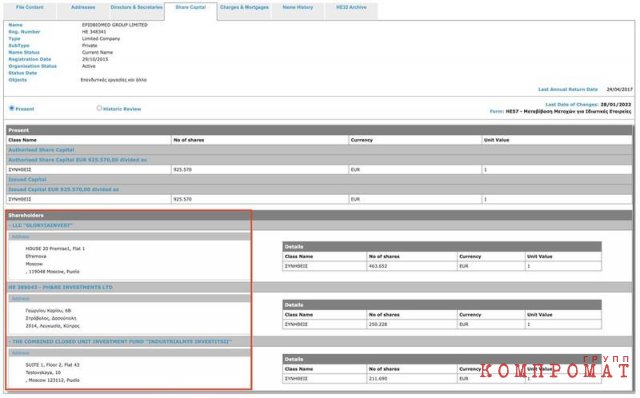
Task: Click the last changes date 28/01/2022
Action: pyautogui.click(x=616, y=105)
